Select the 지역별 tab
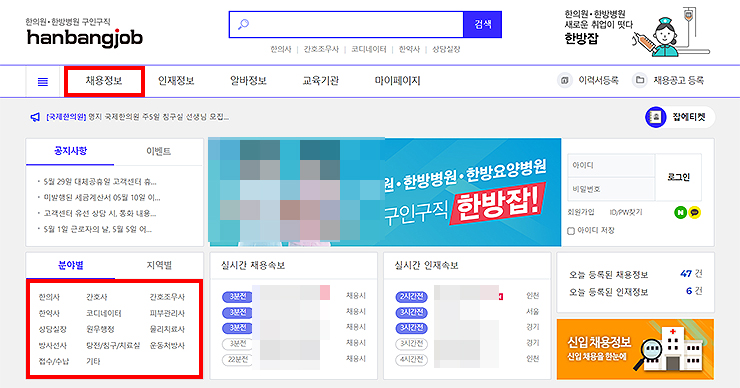Viewport: 740px width, 388px height. [159, 266]
